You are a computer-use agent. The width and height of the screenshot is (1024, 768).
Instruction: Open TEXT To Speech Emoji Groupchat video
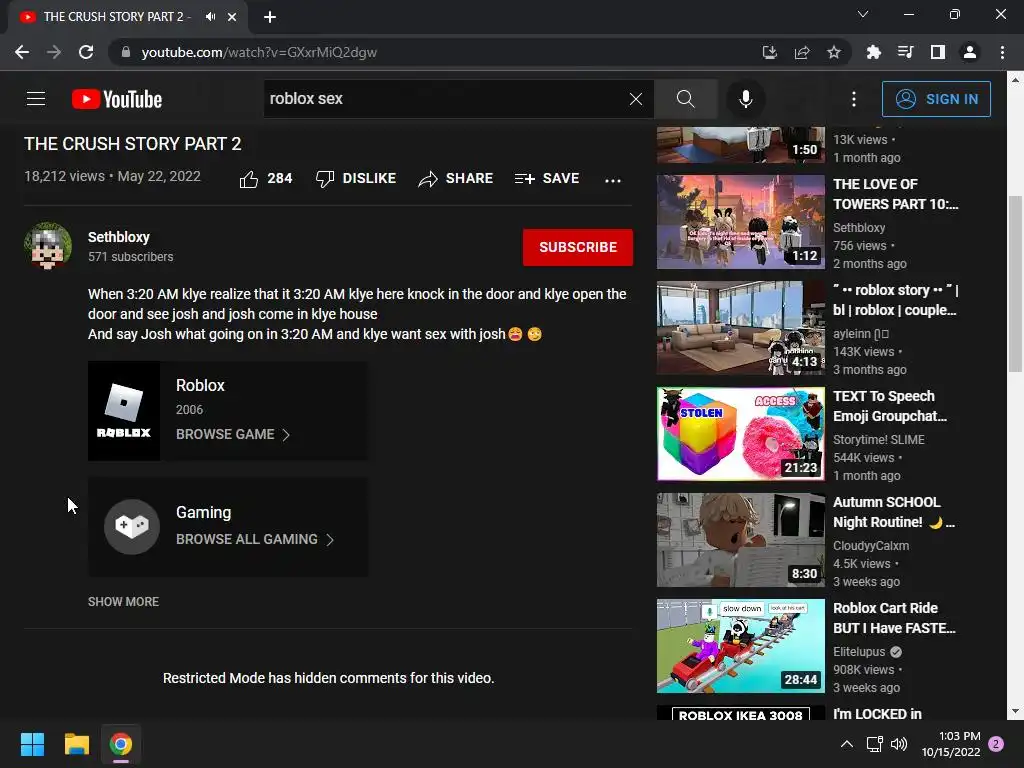pyautogui.click(x=890, y=406)
